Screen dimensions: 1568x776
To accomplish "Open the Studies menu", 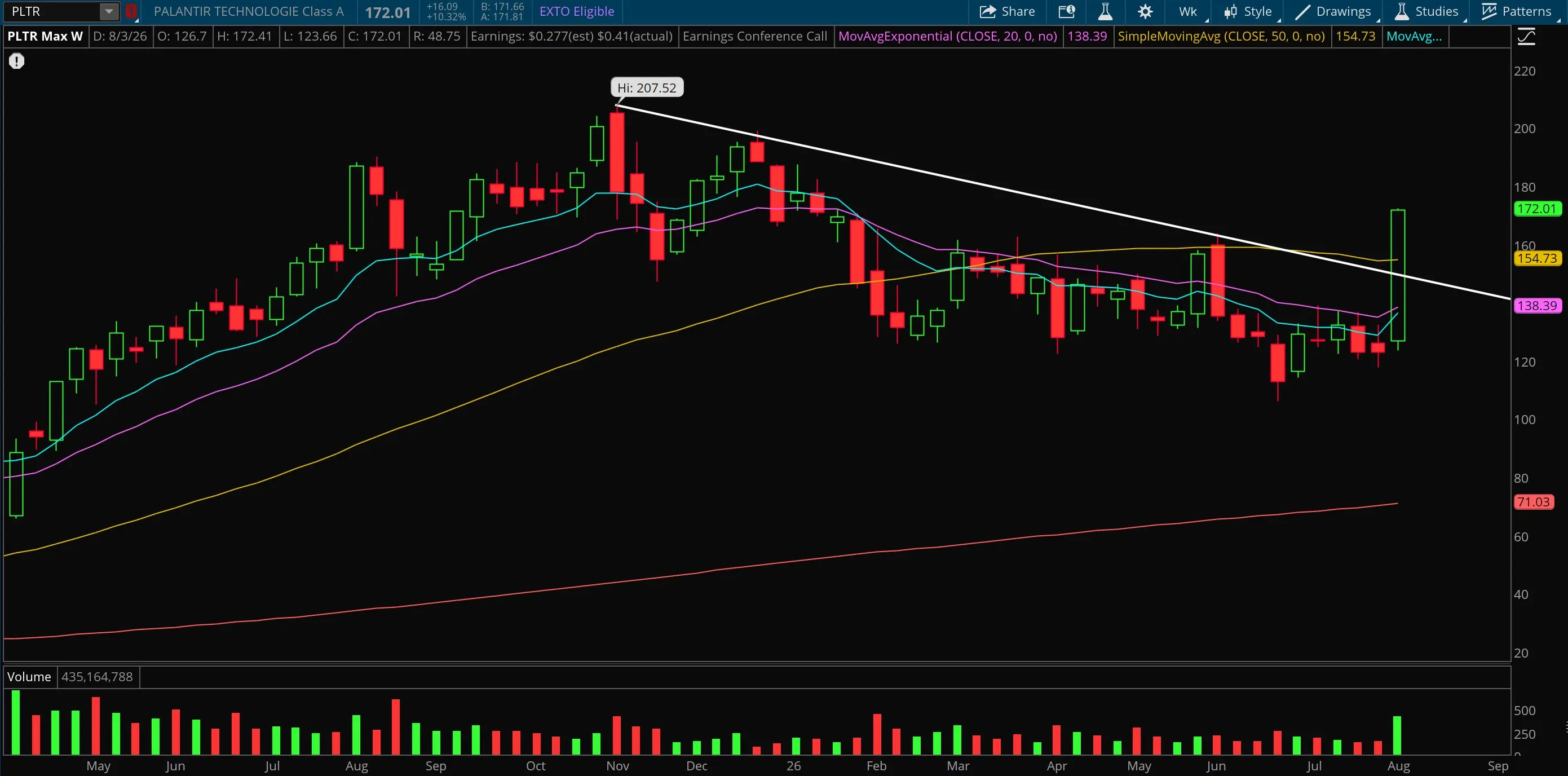I will tap(1428, 11).
